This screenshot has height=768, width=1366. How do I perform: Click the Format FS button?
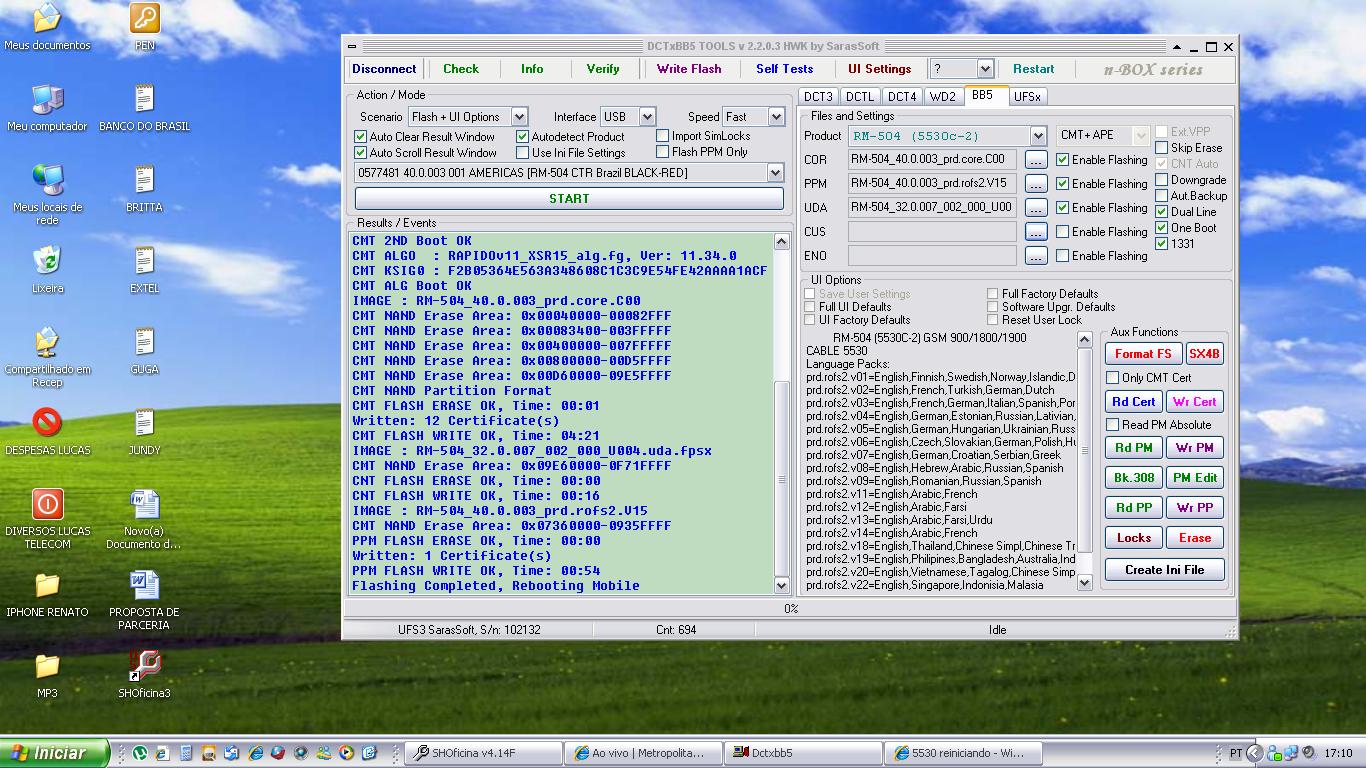point(1143,354)
